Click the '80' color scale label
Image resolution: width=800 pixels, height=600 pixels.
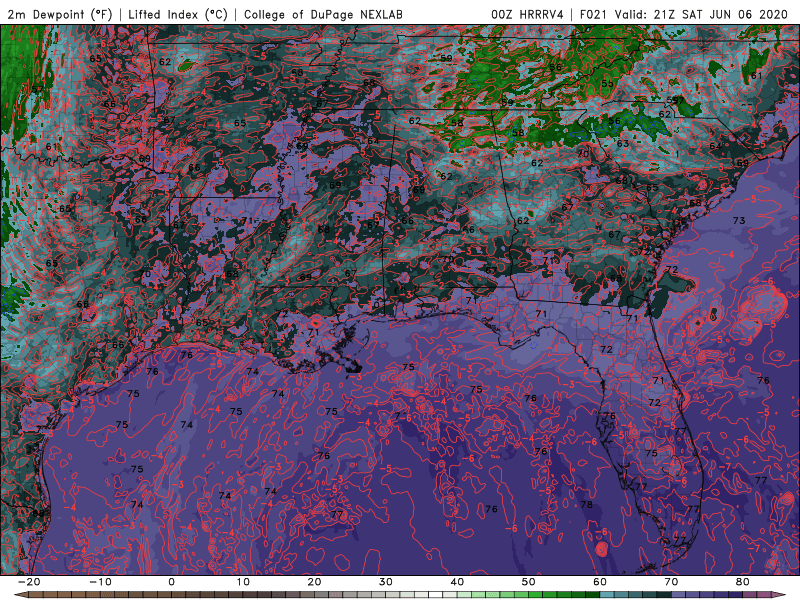(x=743, y=582)
